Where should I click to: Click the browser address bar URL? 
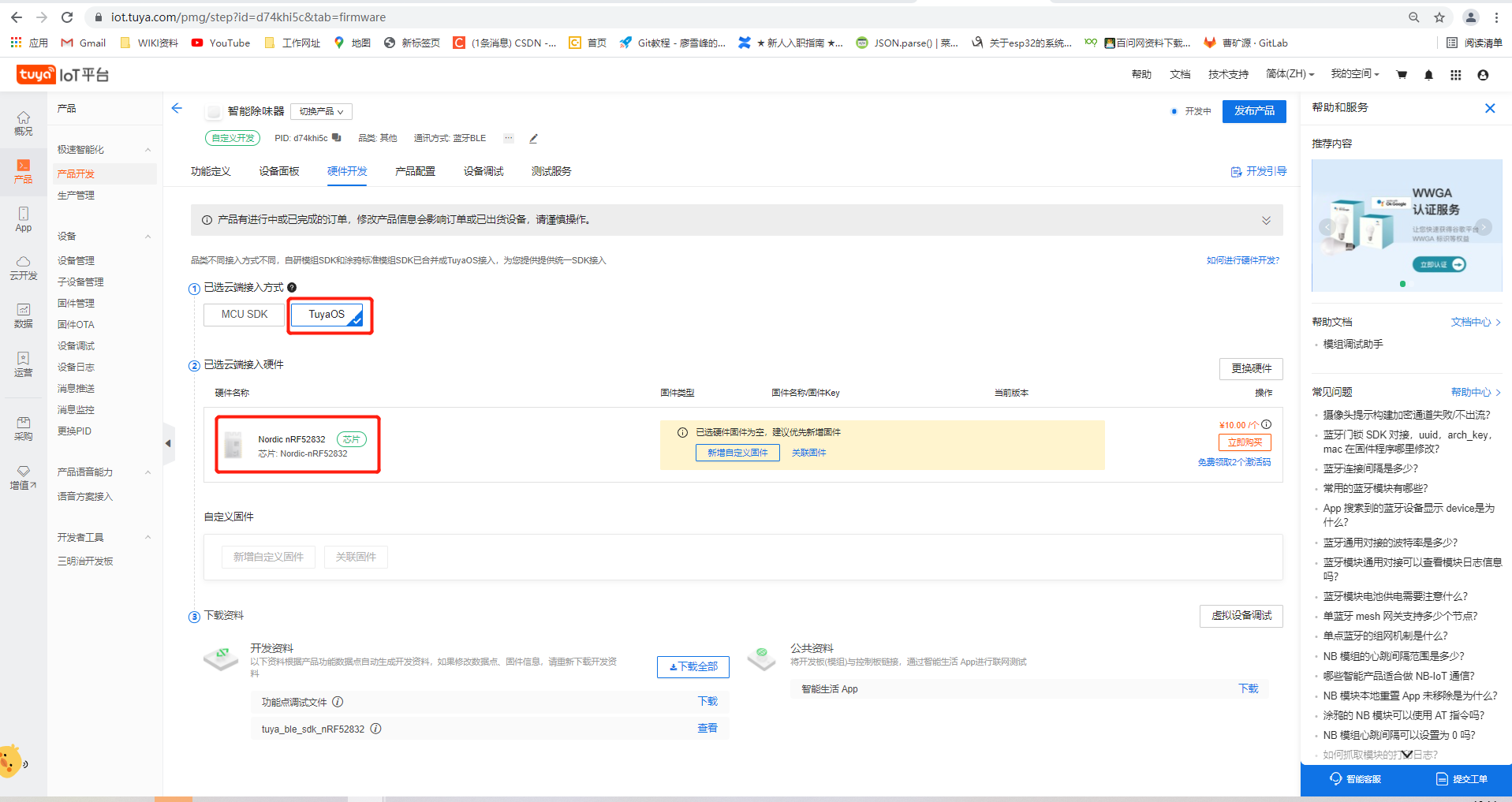click(x=248, y=17)
